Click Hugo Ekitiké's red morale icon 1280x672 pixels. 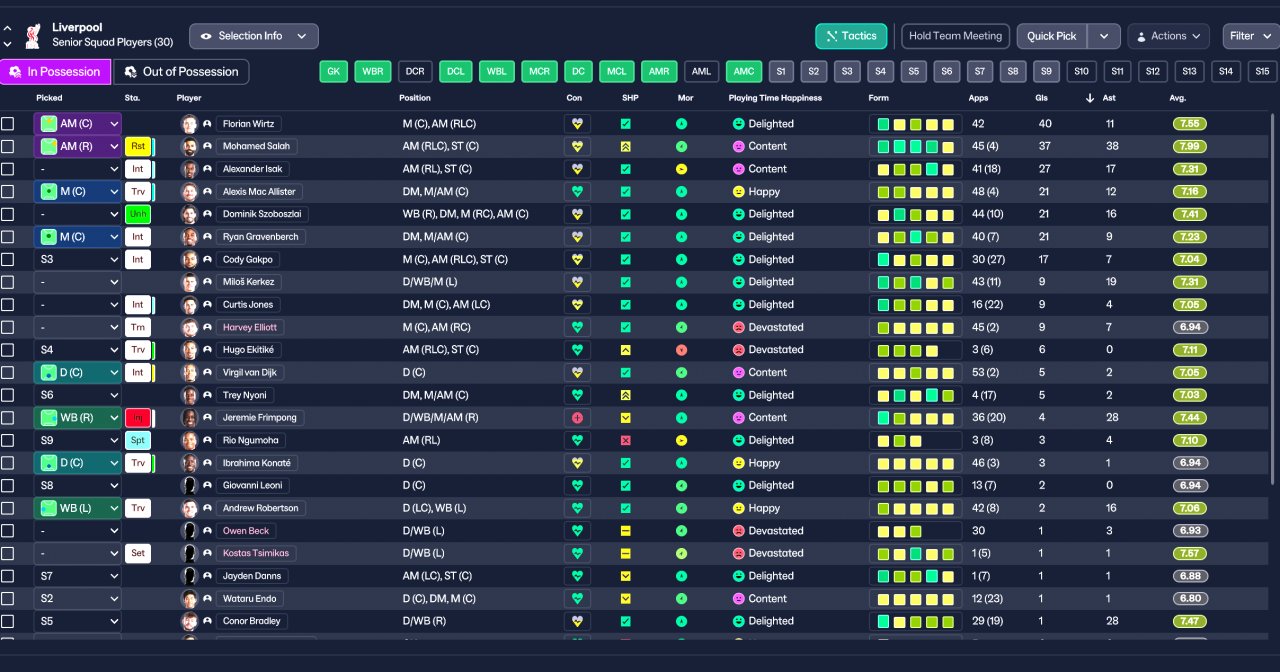[682, 350]
